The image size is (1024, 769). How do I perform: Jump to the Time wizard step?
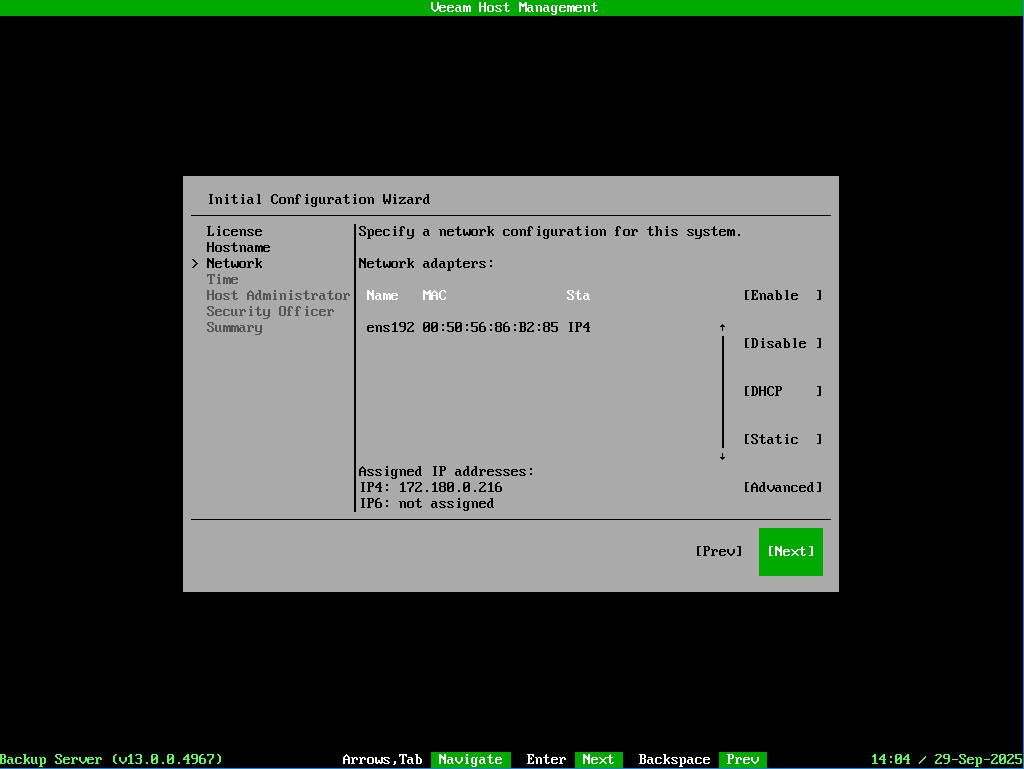click(x=222, y=280)
